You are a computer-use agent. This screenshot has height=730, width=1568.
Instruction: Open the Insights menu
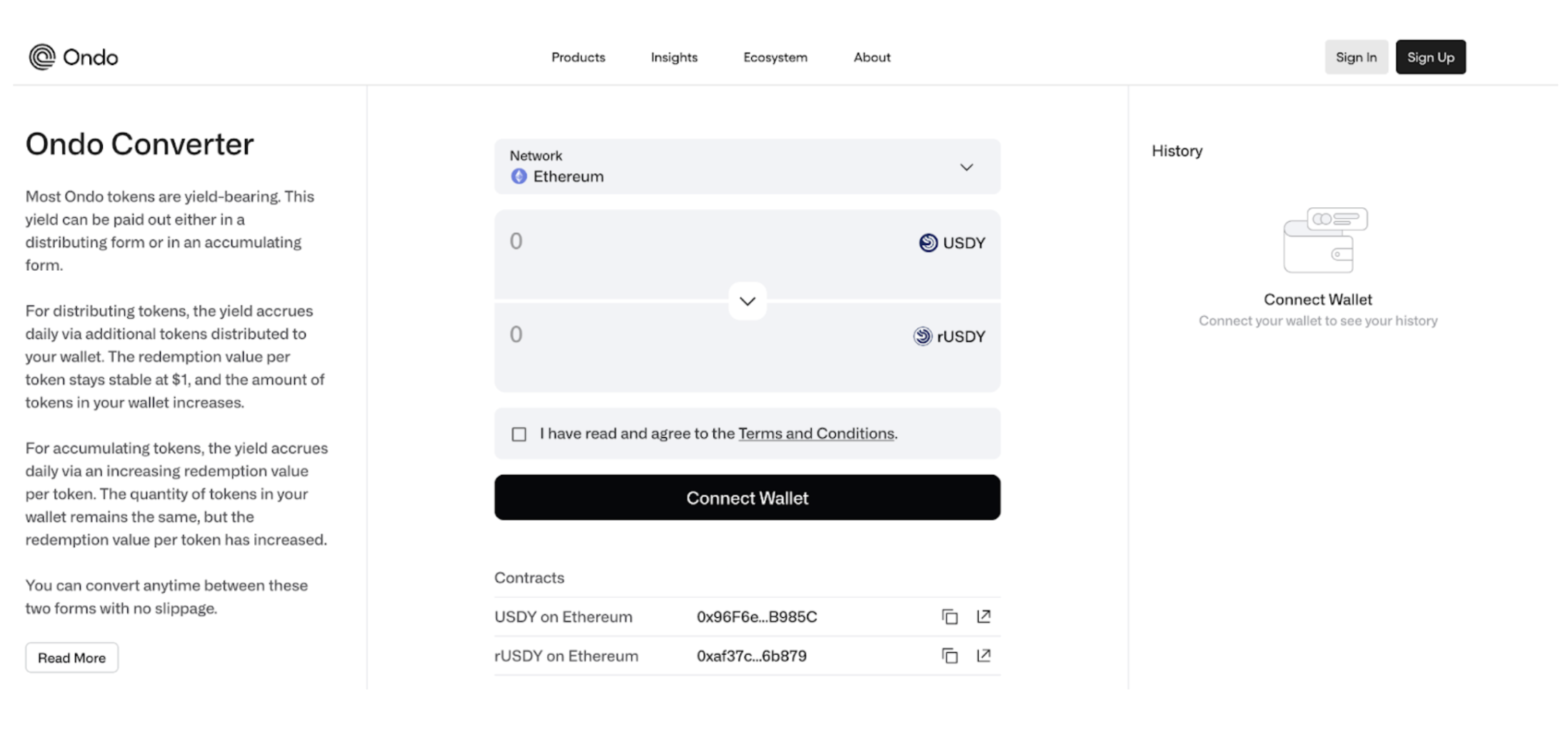coord(674,57)
